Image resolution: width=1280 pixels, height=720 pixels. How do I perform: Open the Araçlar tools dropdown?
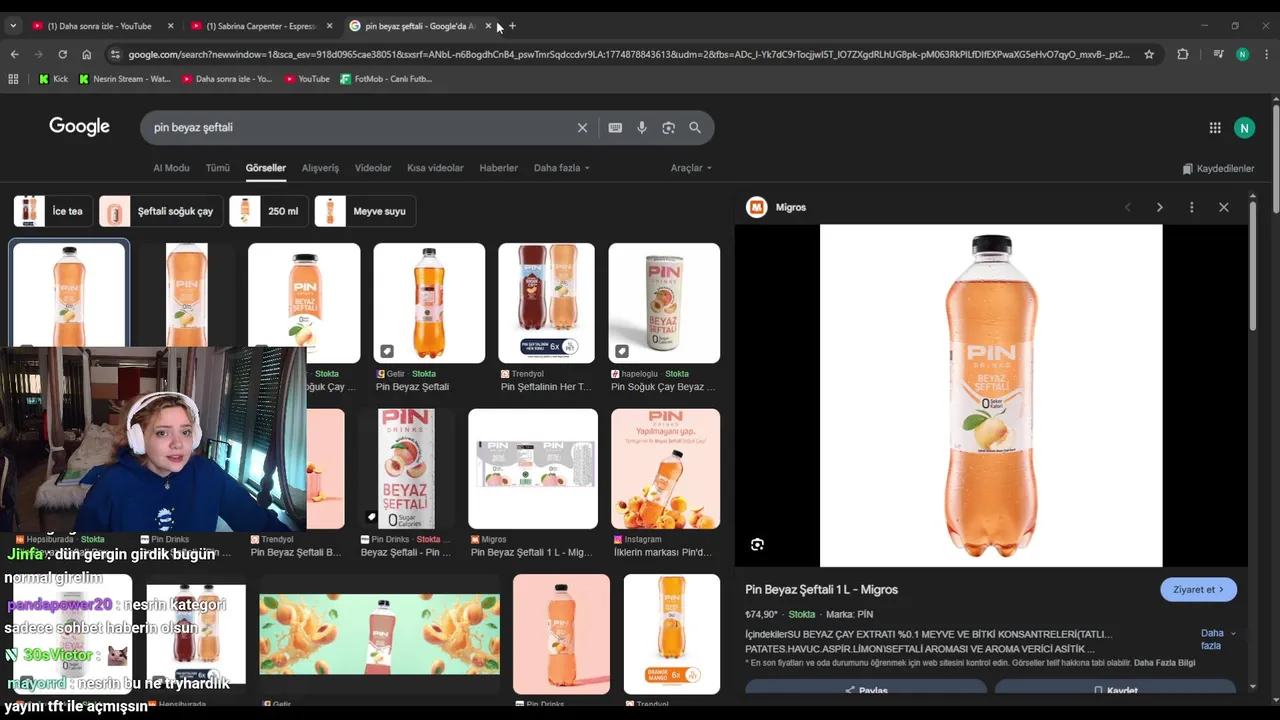[691, 168]
